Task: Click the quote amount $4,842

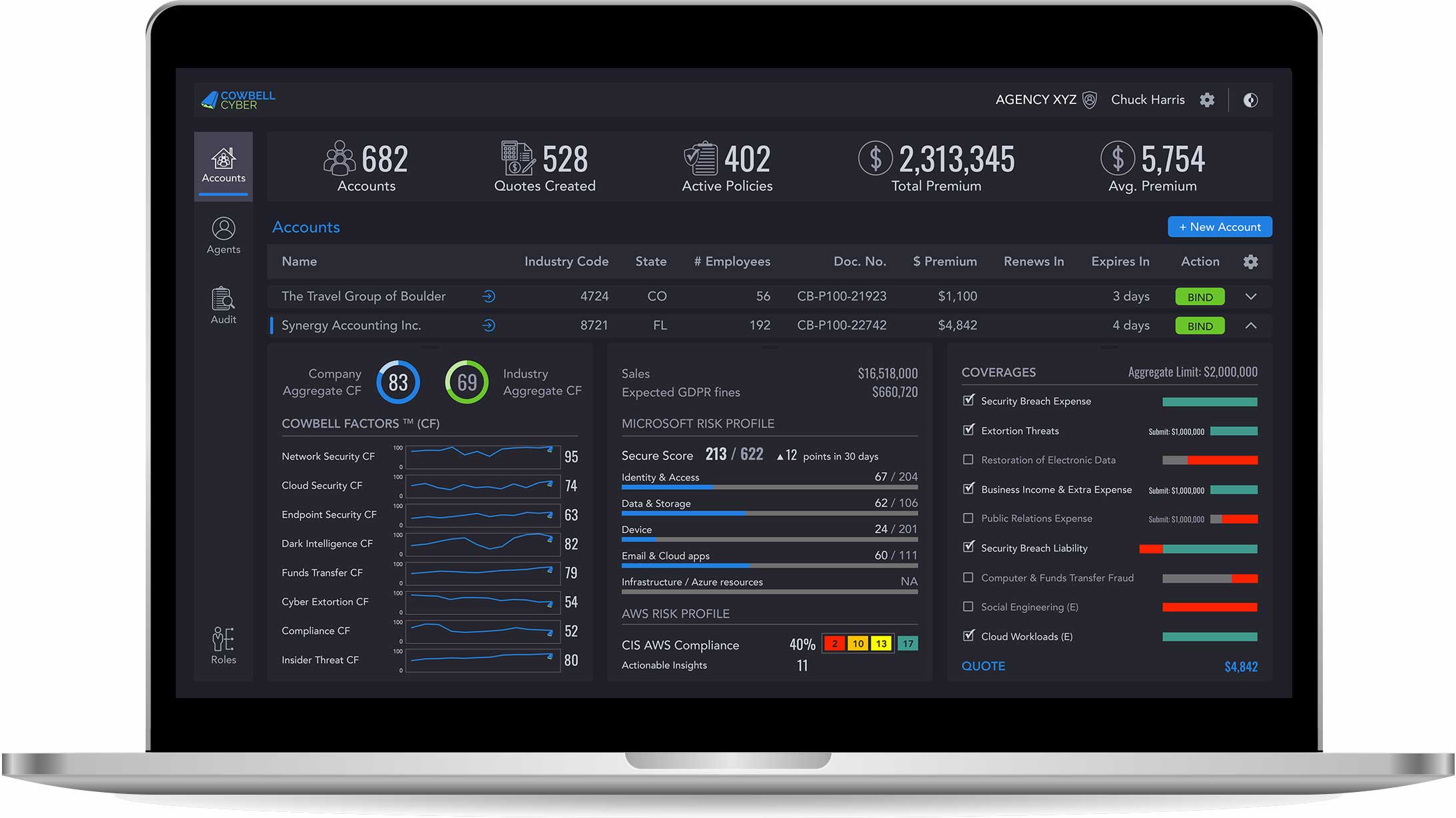Action: tap(1241, 666)
